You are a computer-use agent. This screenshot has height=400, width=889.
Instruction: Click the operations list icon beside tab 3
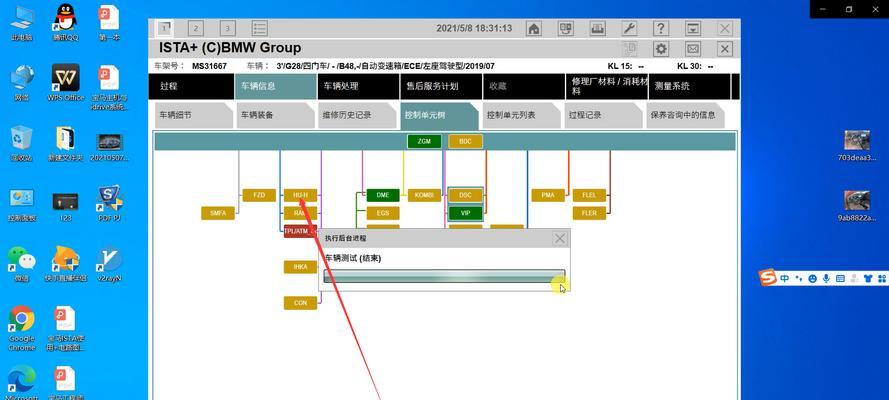[260, 28]
